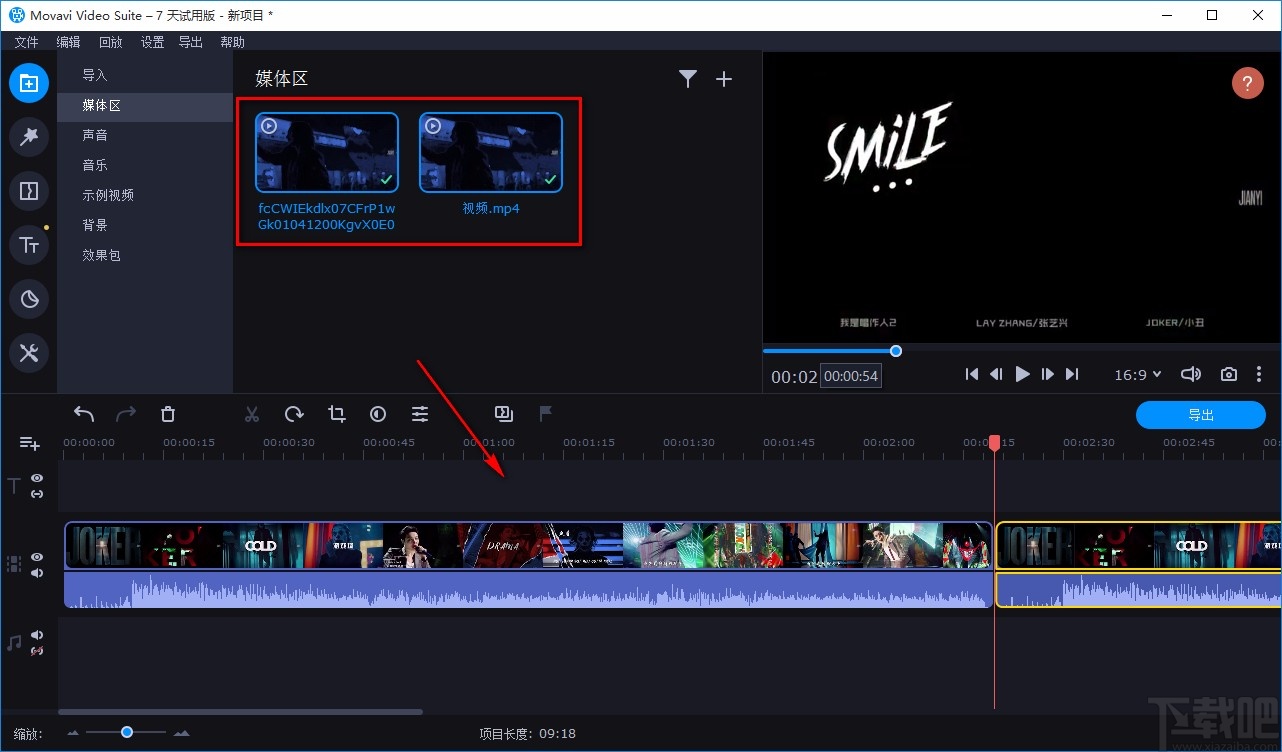Image resolution: width=1282 pixels, height=752 pixels.
Task: Select the 视频.mp4 media thumbnail
Action: [x=491, y=152]
